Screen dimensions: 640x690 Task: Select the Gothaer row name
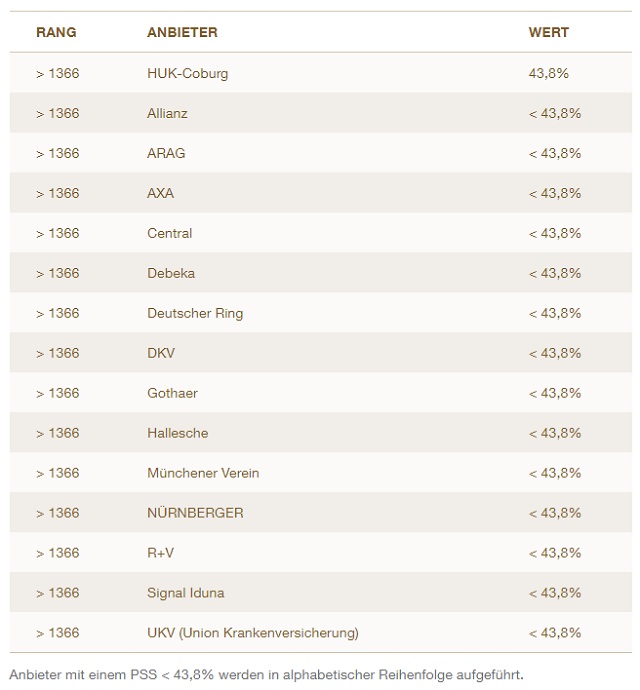[173, 393]
